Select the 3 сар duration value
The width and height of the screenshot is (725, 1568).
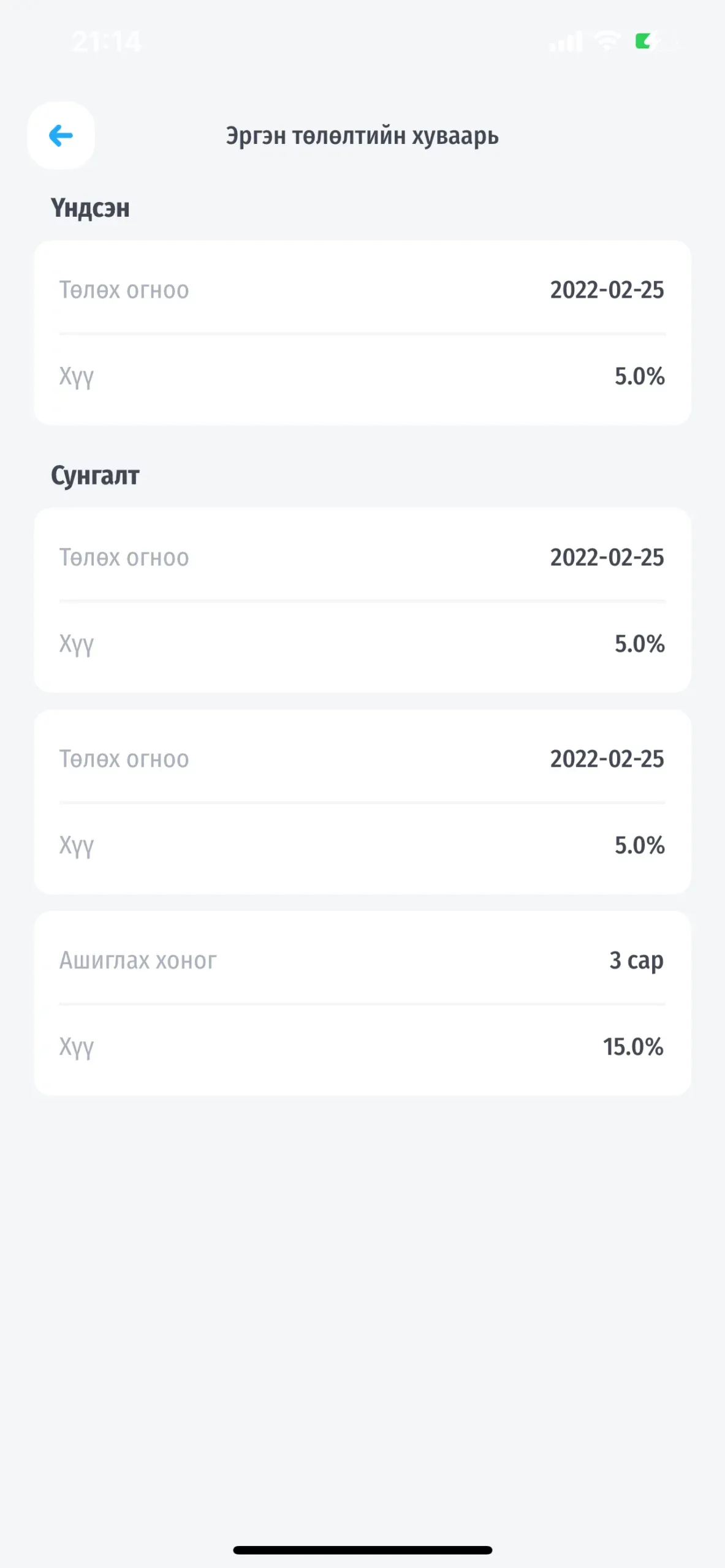[x=636, y=960]
